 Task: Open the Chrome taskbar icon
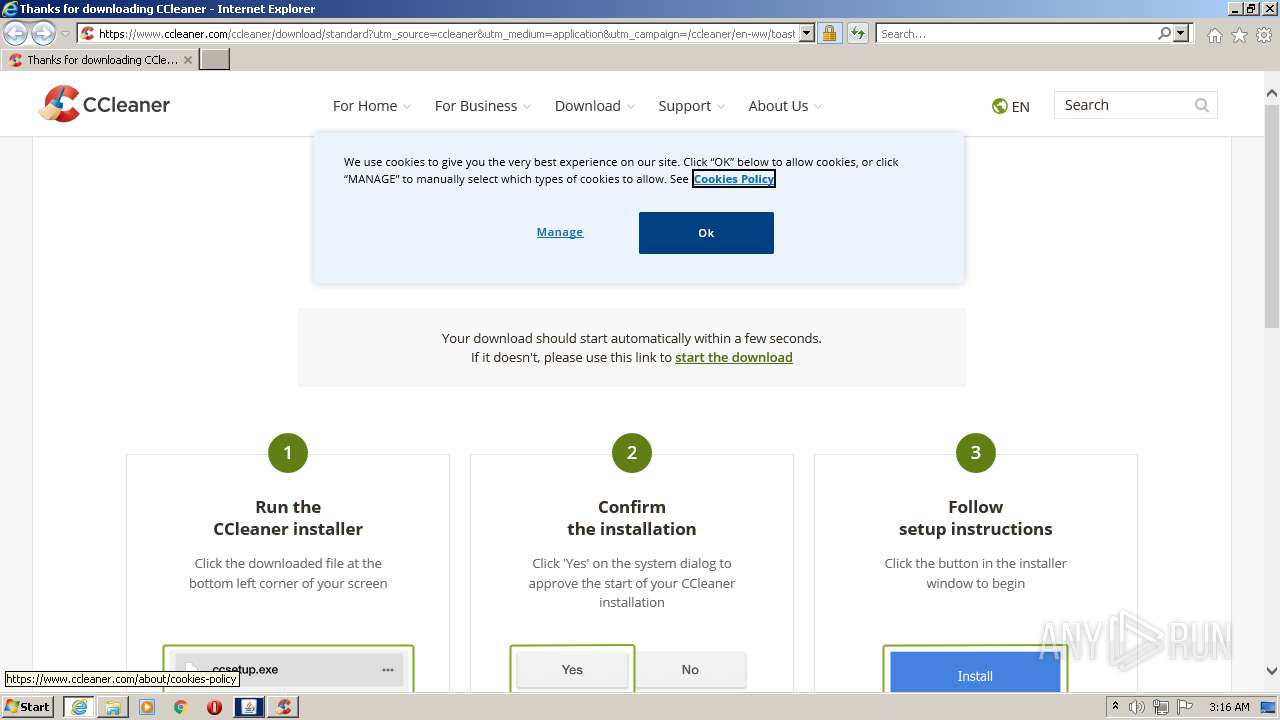(181, 707)
